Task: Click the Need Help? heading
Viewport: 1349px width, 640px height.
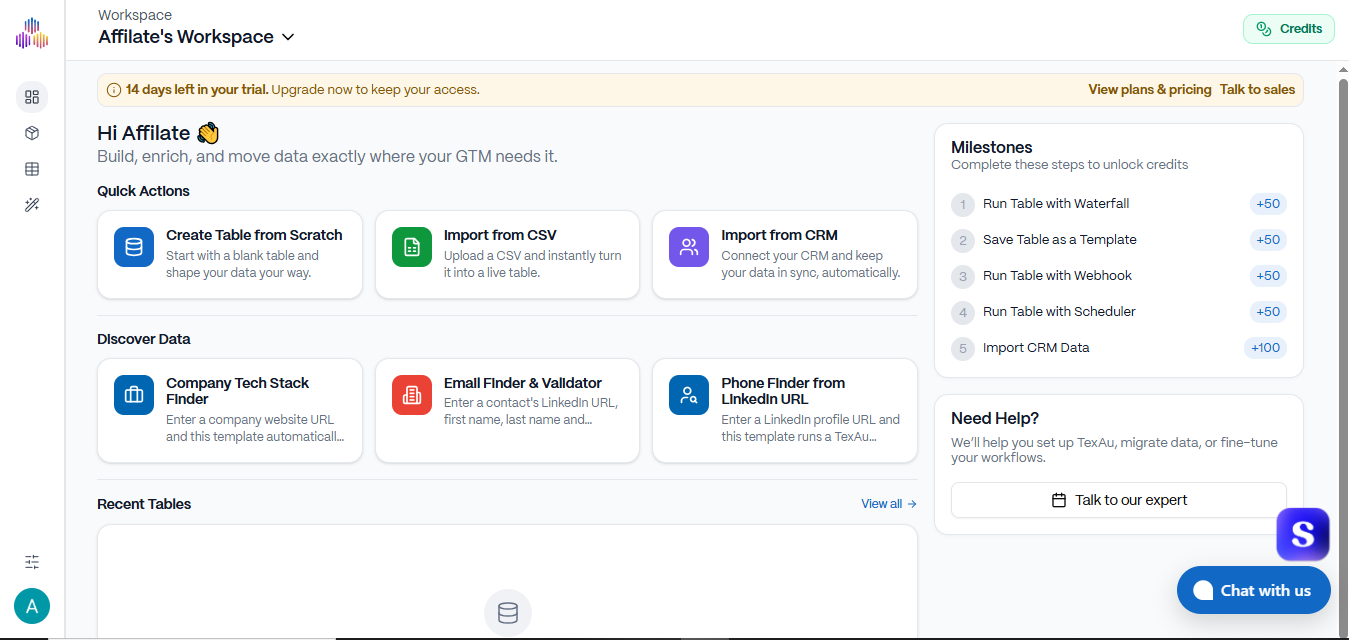Action: pos(995,418)
